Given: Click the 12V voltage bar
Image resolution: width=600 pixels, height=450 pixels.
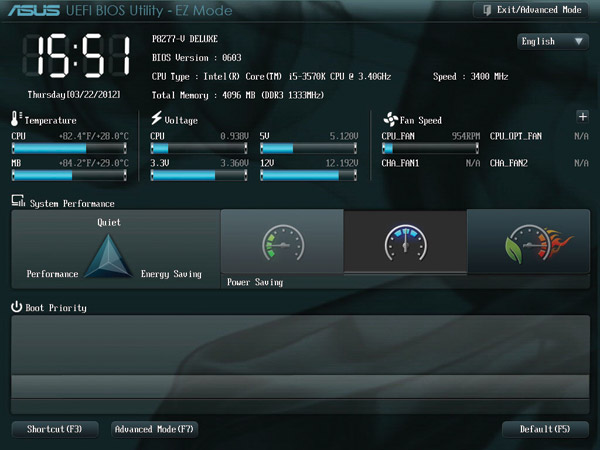Looking at the screenshot, I should pos(308,175).
